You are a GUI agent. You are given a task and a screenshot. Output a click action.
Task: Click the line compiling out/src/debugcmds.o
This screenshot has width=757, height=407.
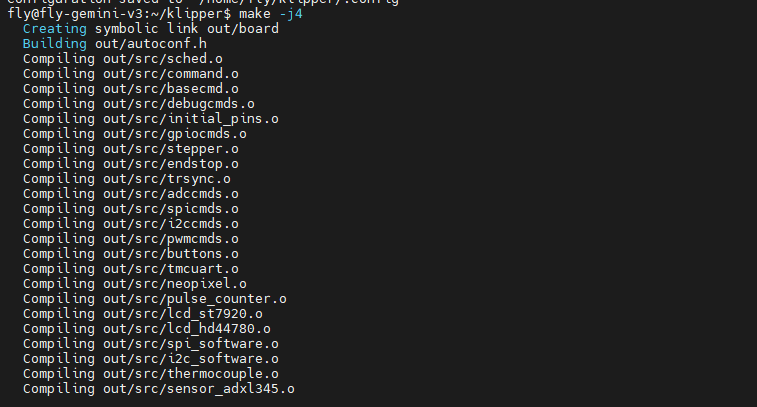pyautogui.click(x=138, y=104)
